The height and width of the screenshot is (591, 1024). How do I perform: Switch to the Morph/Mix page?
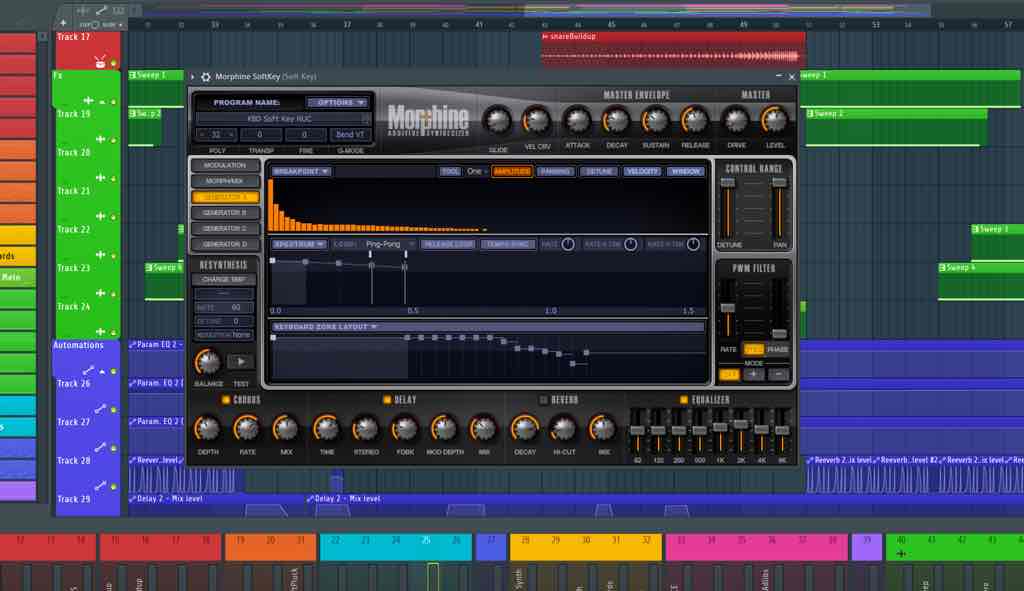click(225, 181)
